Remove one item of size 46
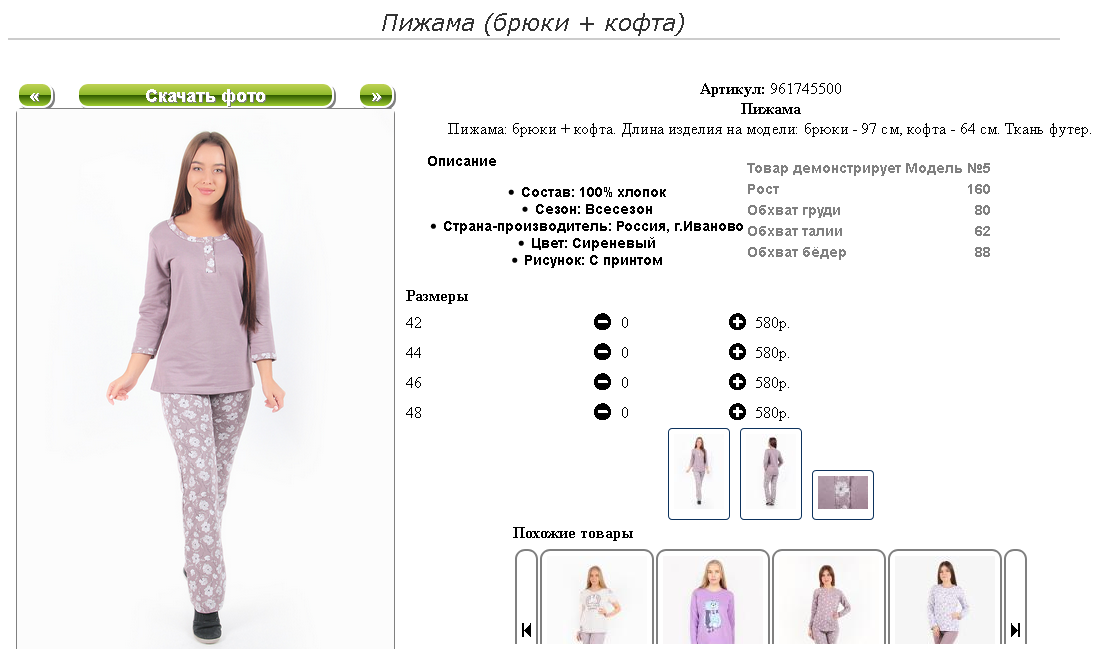The height and width of the screenshot is (649, 1119). point(602,382)
